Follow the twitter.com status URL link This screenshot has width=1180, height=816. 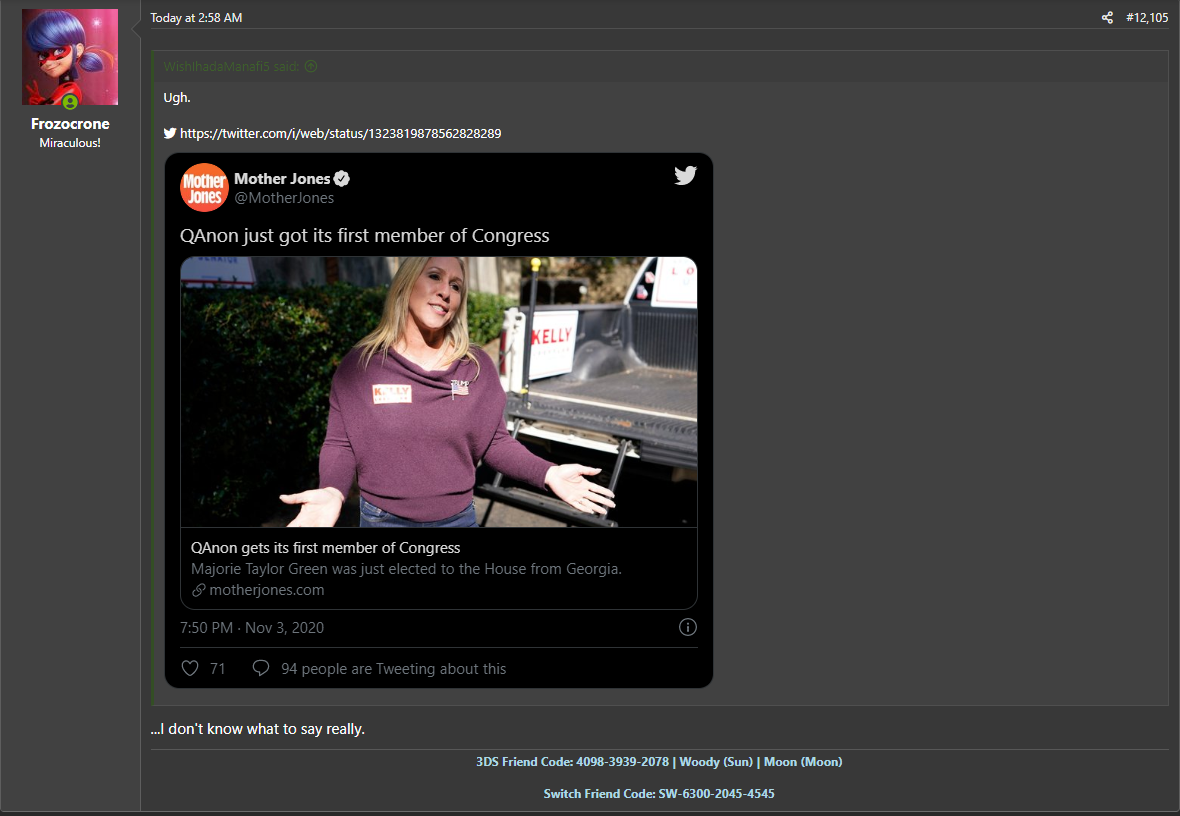340,133
